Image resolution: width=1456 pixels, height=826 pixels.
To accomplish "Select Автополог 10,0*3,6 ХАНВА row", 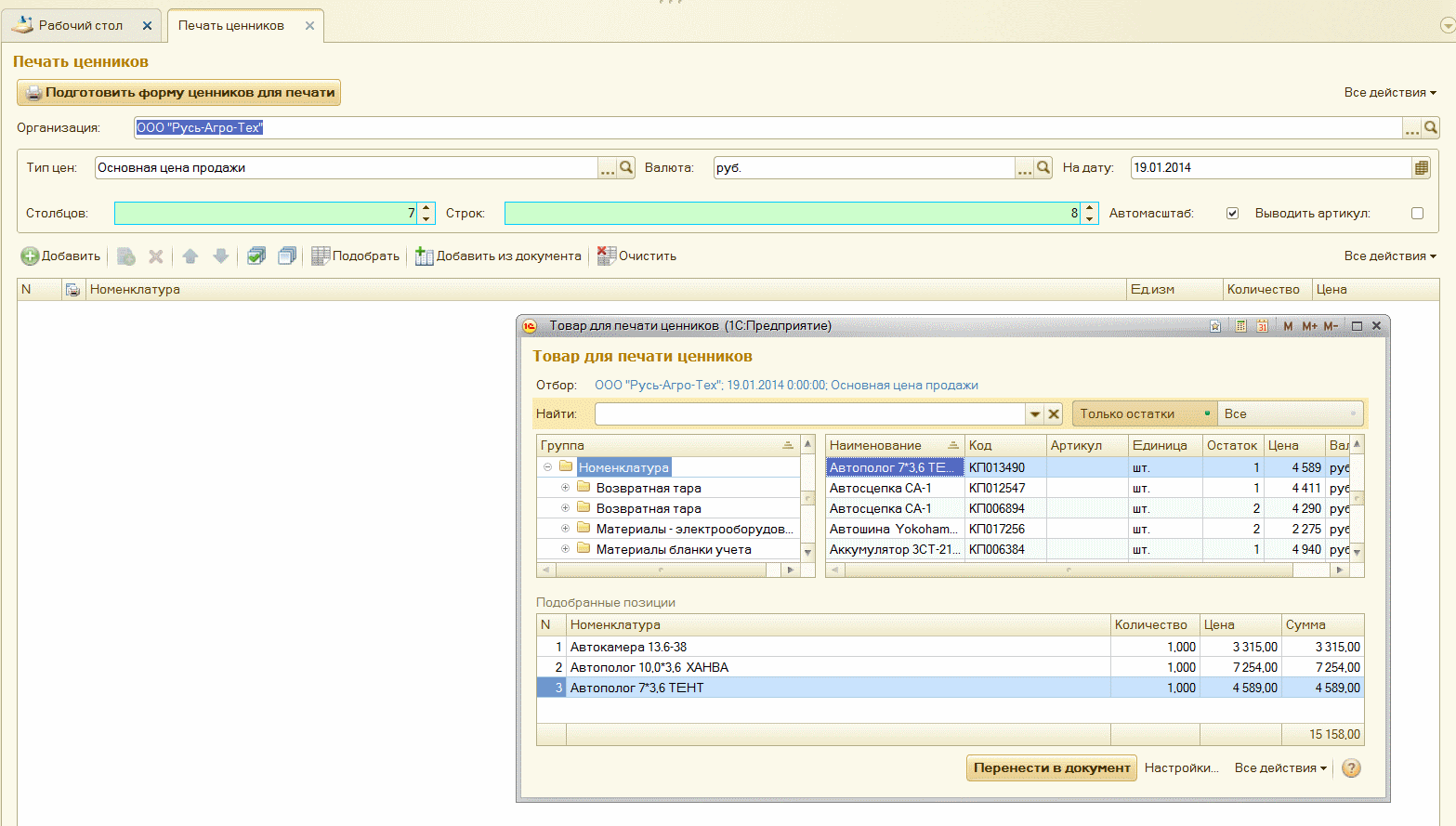I will (950, 668).
